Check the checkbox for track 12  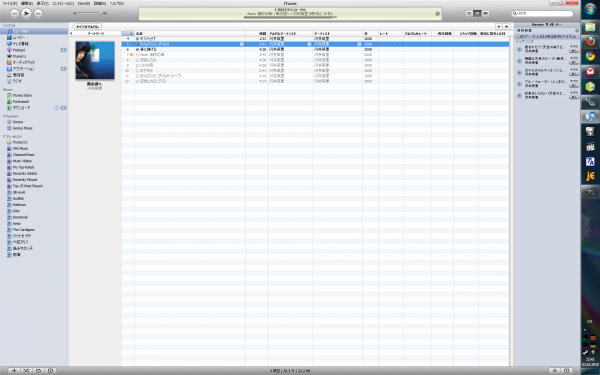tap(137, 81)
